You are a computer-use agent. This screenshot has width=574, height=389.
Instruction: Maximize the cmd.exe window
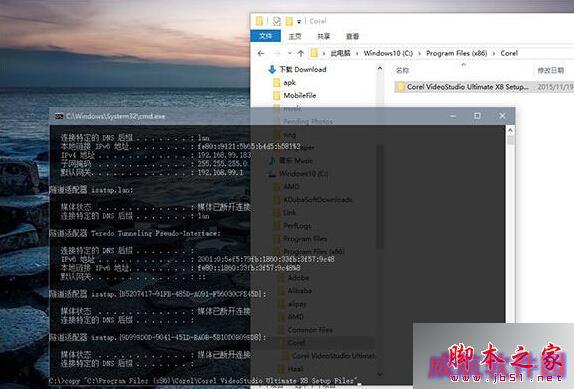477,116
